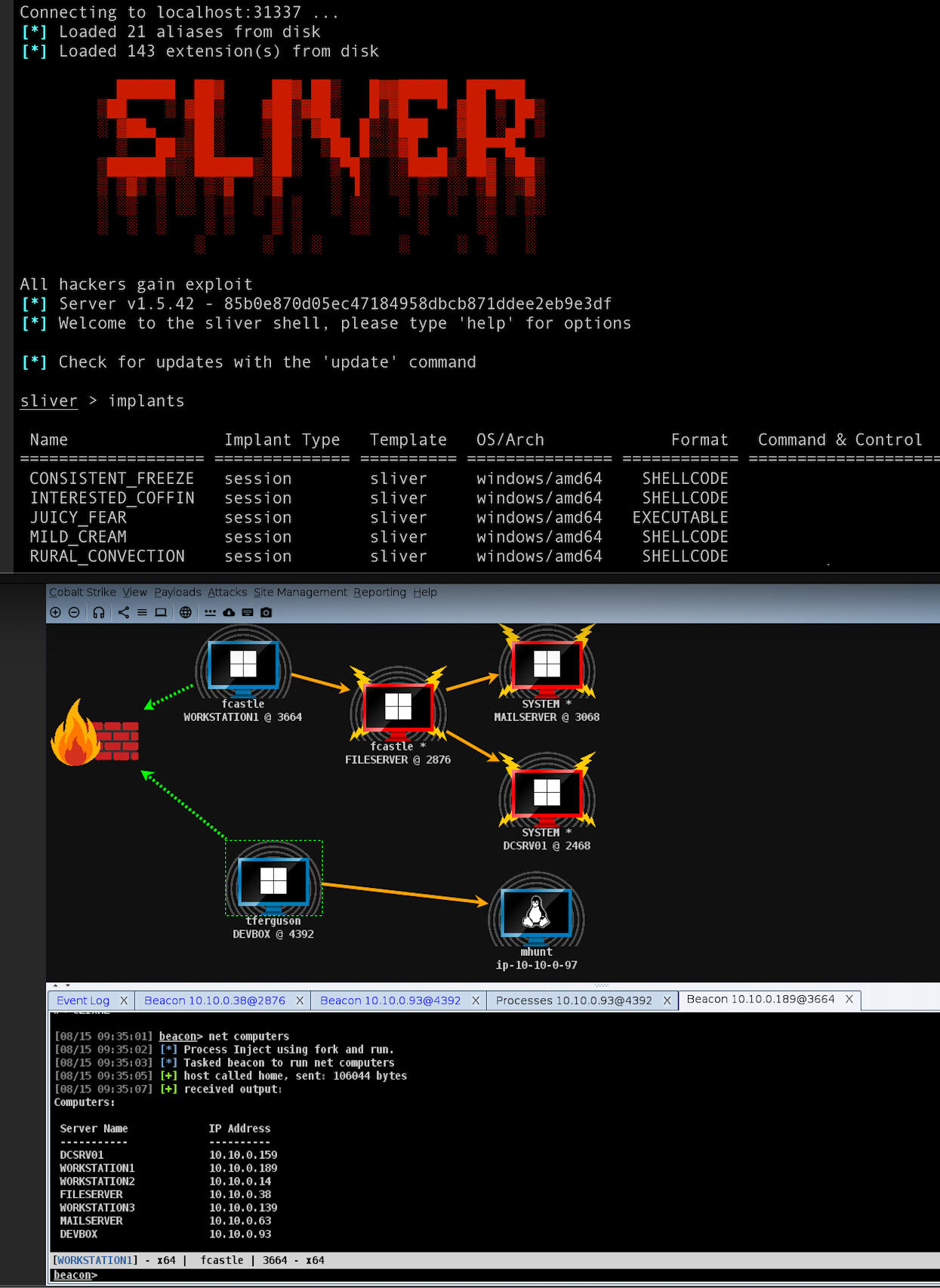Switch to the Event Log tab

coord(83,1000)
